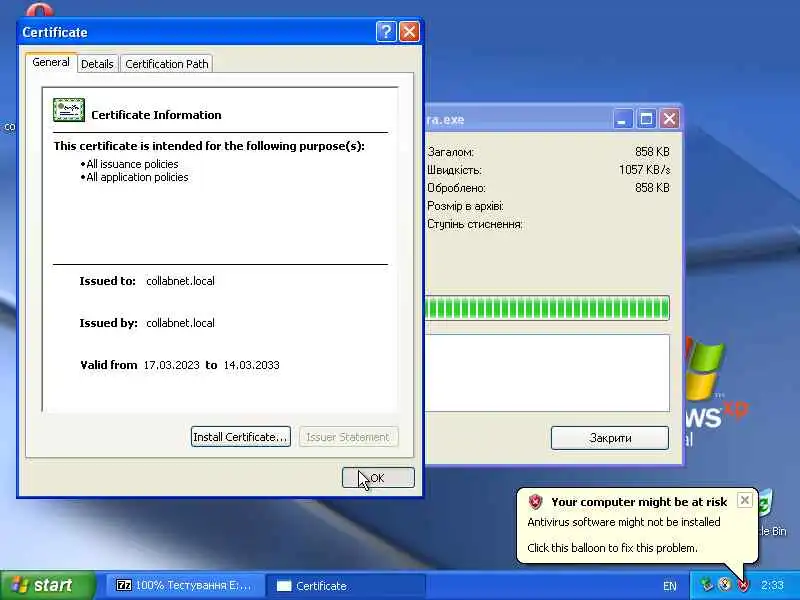Open the Certification Path tab
Screen dimensions: 800x600
click(x=166, y=64)
